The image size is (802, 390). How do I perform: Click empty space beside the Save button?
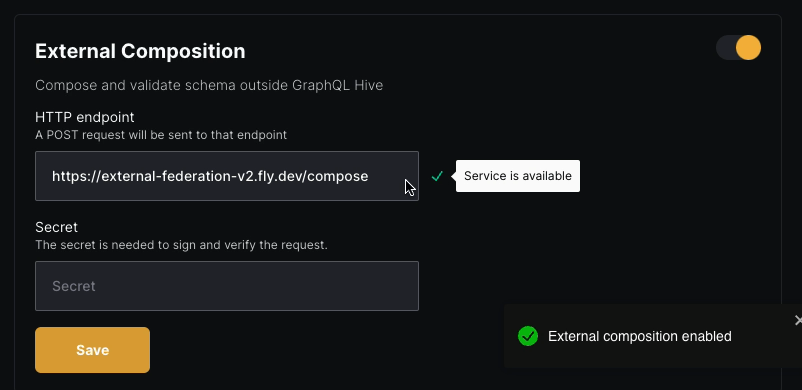[307, 350]
